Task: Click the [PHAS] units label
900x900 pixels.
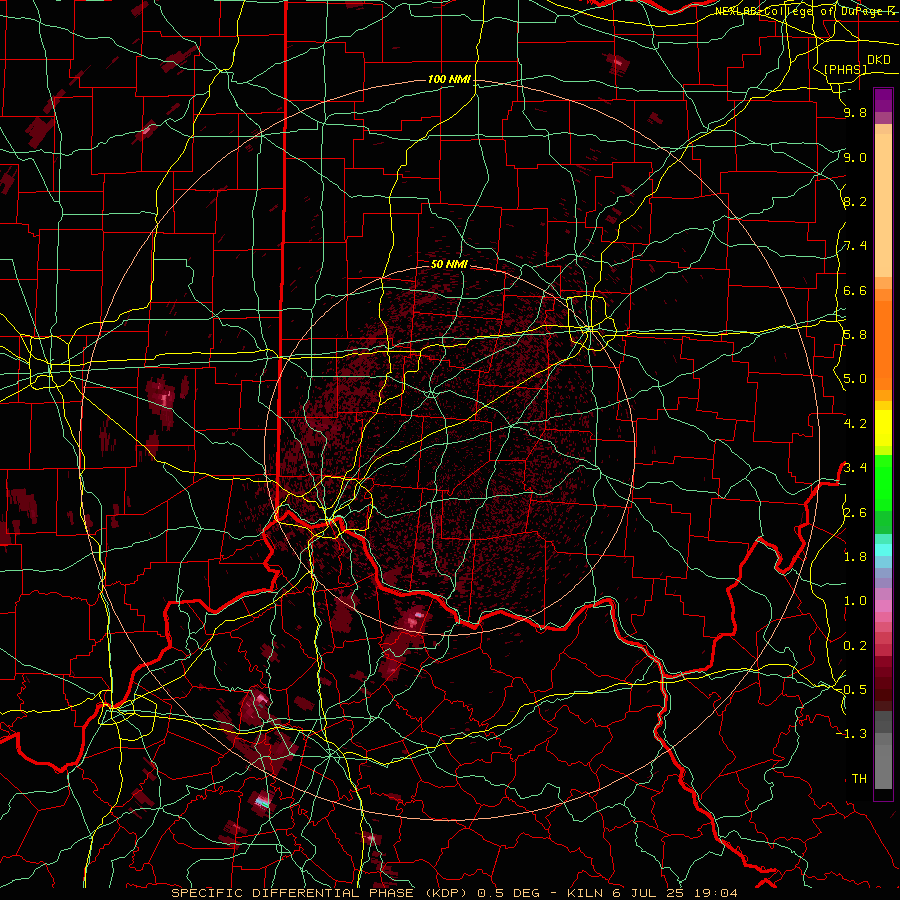Action: pos(845,69)
